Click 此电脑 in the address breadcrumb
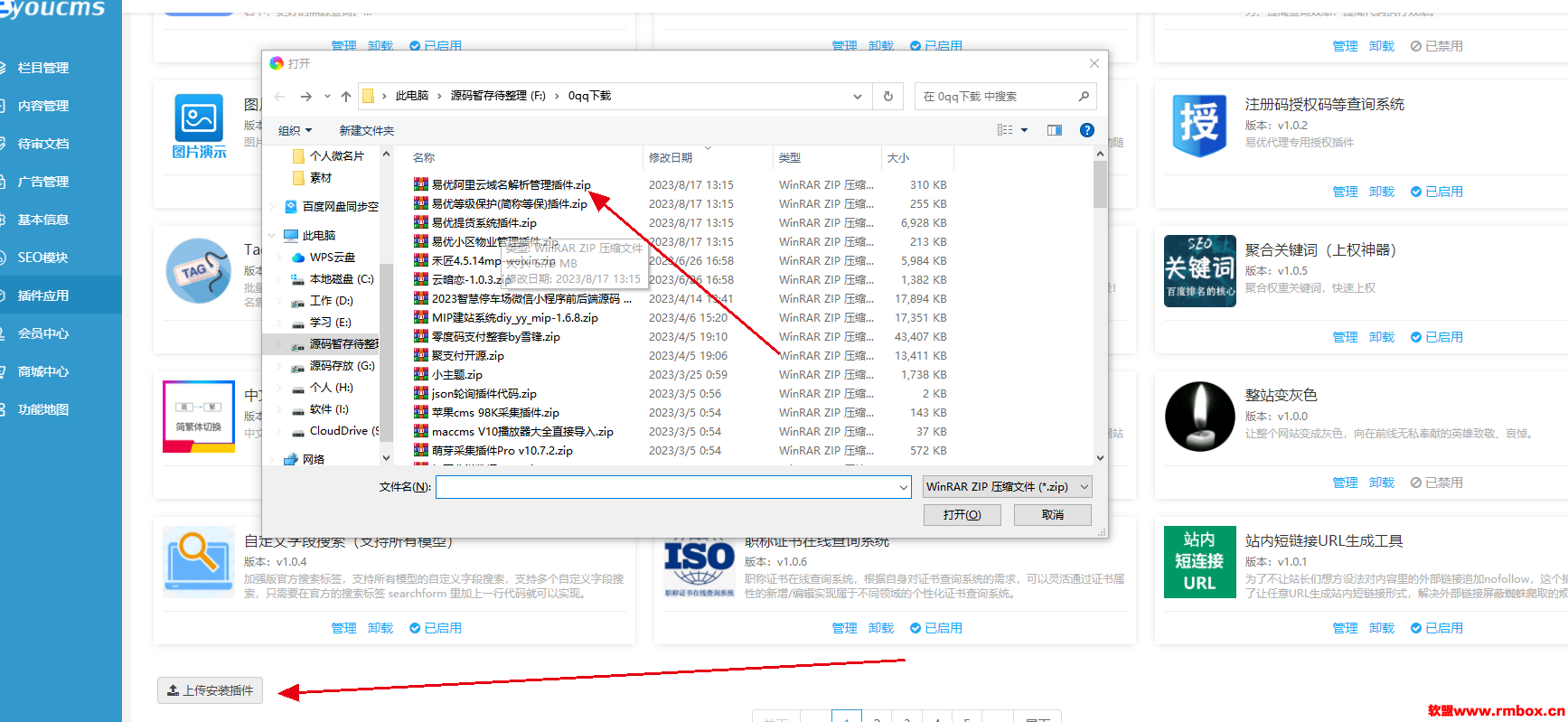This screenshot has width=1568, height=722. [412, 96]
